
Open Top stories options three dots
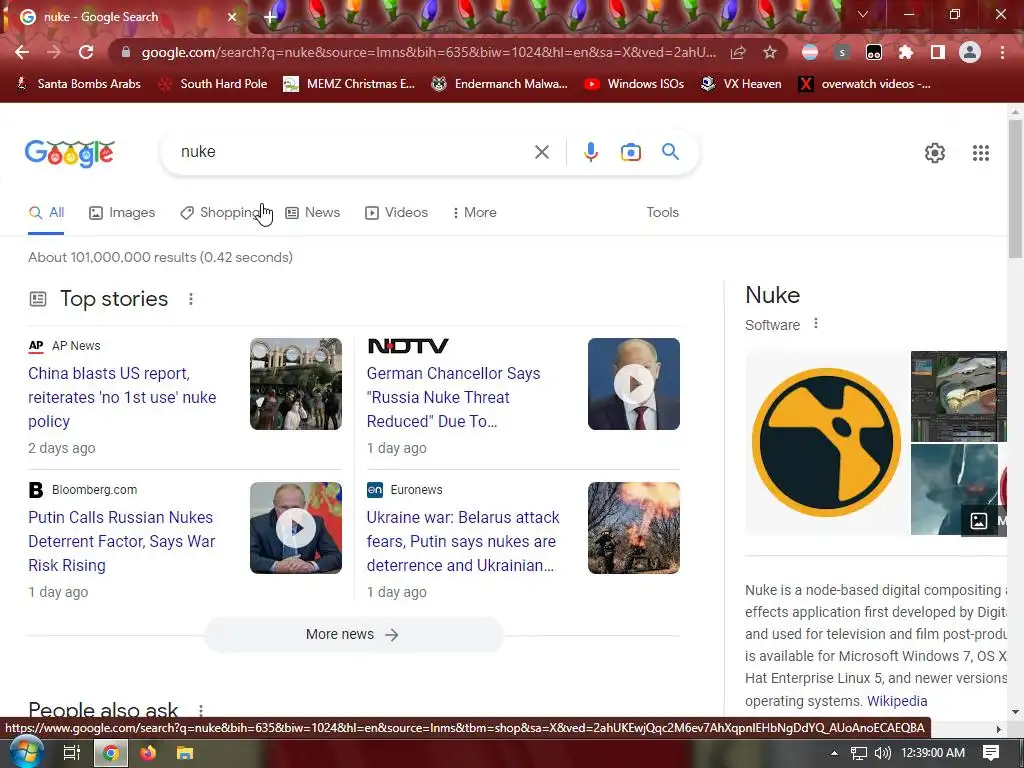[x=191, y=299]
